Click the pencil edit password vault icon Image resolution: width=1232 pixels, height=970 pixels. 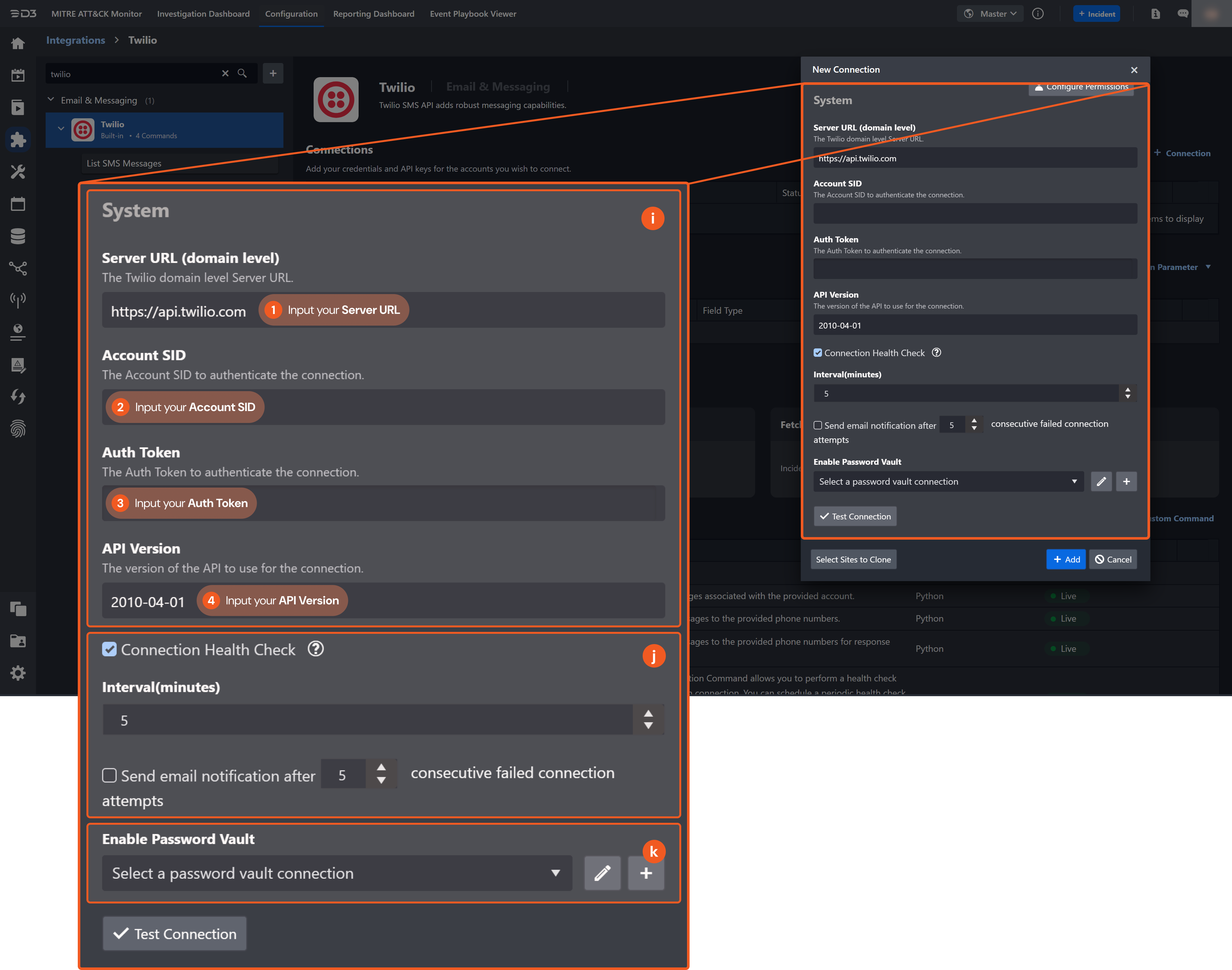tap(1101, 481)
